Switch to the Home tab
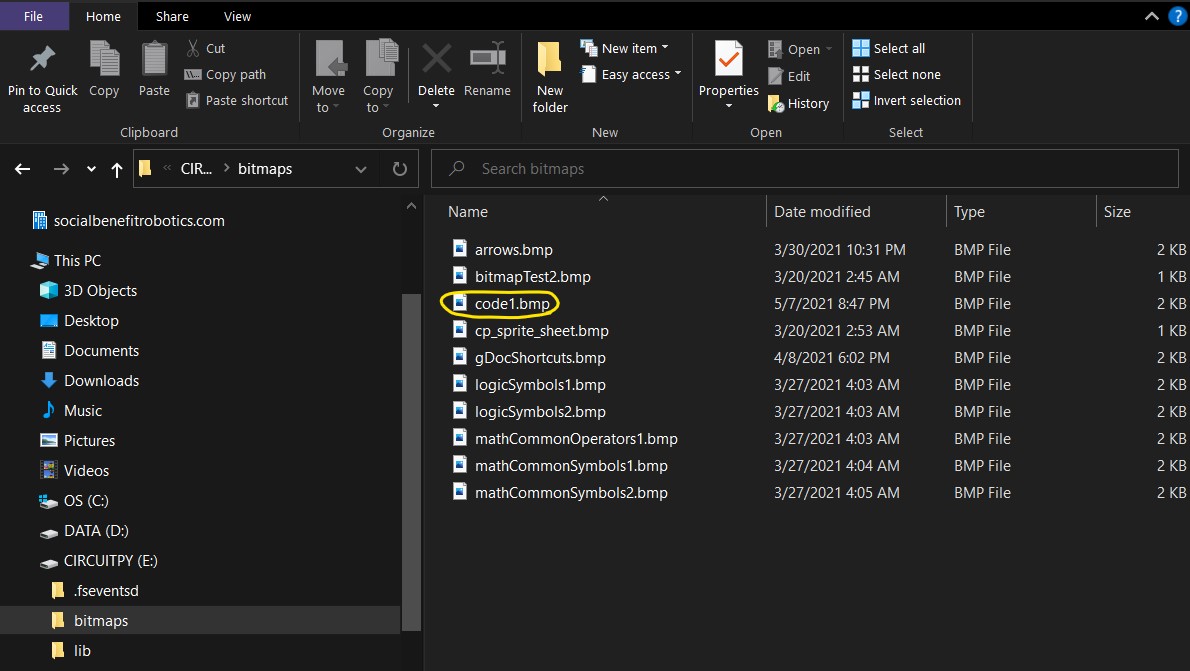The height and width of the screenshot is (671, 1190). tap(103, 16)
